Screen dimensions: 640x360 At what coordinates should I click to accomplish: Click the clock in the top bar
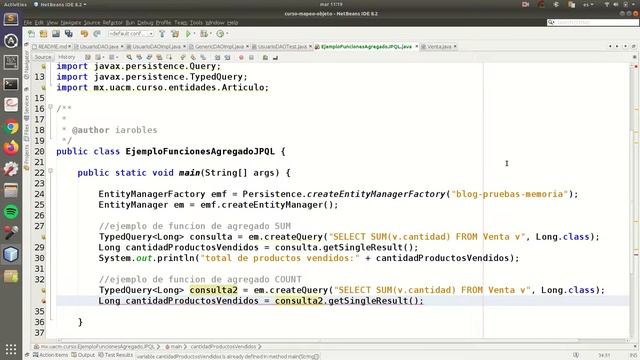(x=331, y=4)
